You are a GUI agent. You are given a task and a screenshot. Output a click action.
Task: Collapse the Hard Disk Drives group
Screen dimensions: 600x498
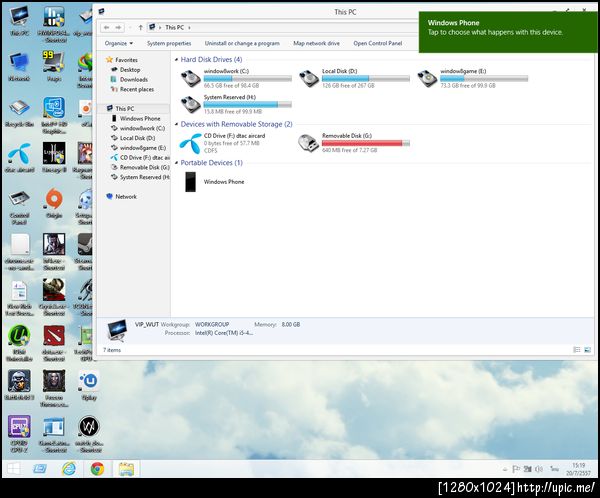click(x=176, y=59)
